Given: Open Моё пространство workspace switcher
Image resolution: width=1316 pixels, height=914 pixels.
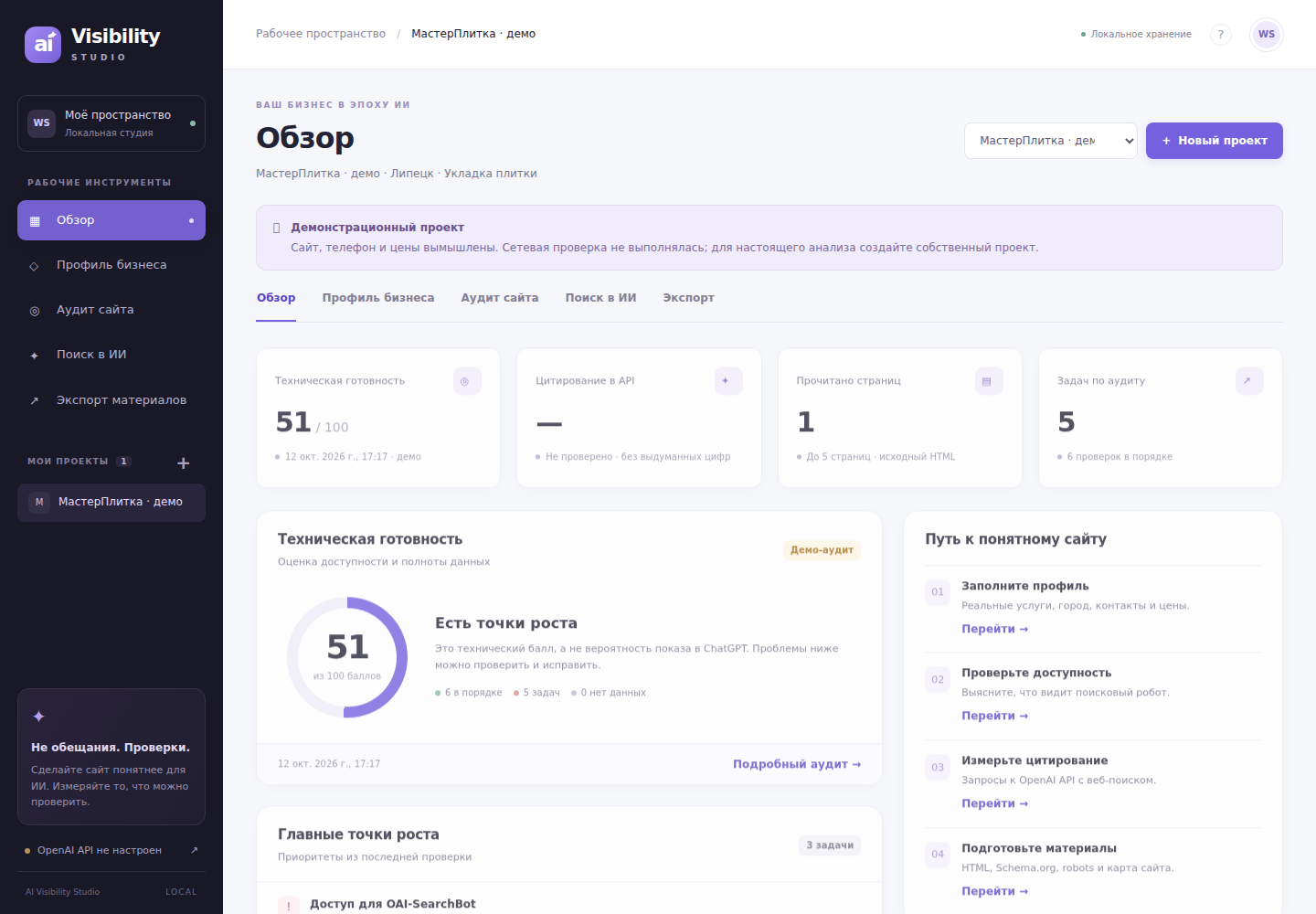Looking at the screenshot, I should 111,123.
